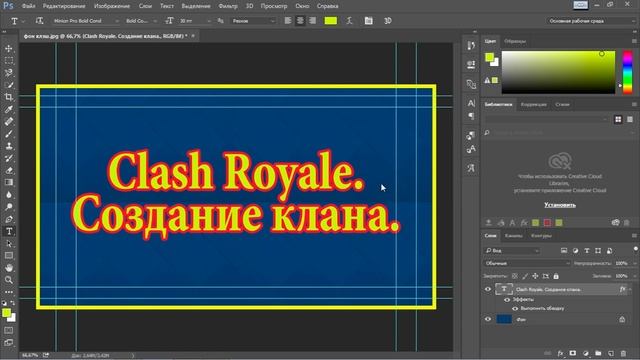640x360 pixels.
Task: Open the font family dropdown Minion Pro
Action: (x=85, y=21)
